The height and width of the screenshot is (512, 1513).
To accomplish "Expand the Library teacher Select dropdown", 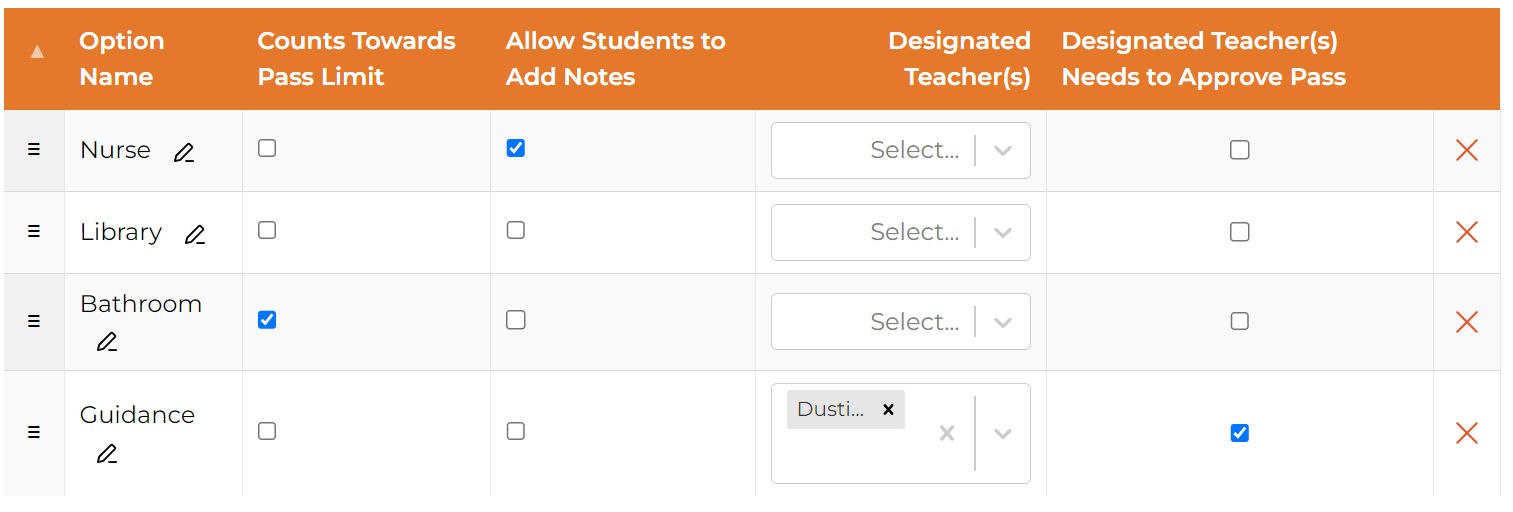I will [1002, 232].
